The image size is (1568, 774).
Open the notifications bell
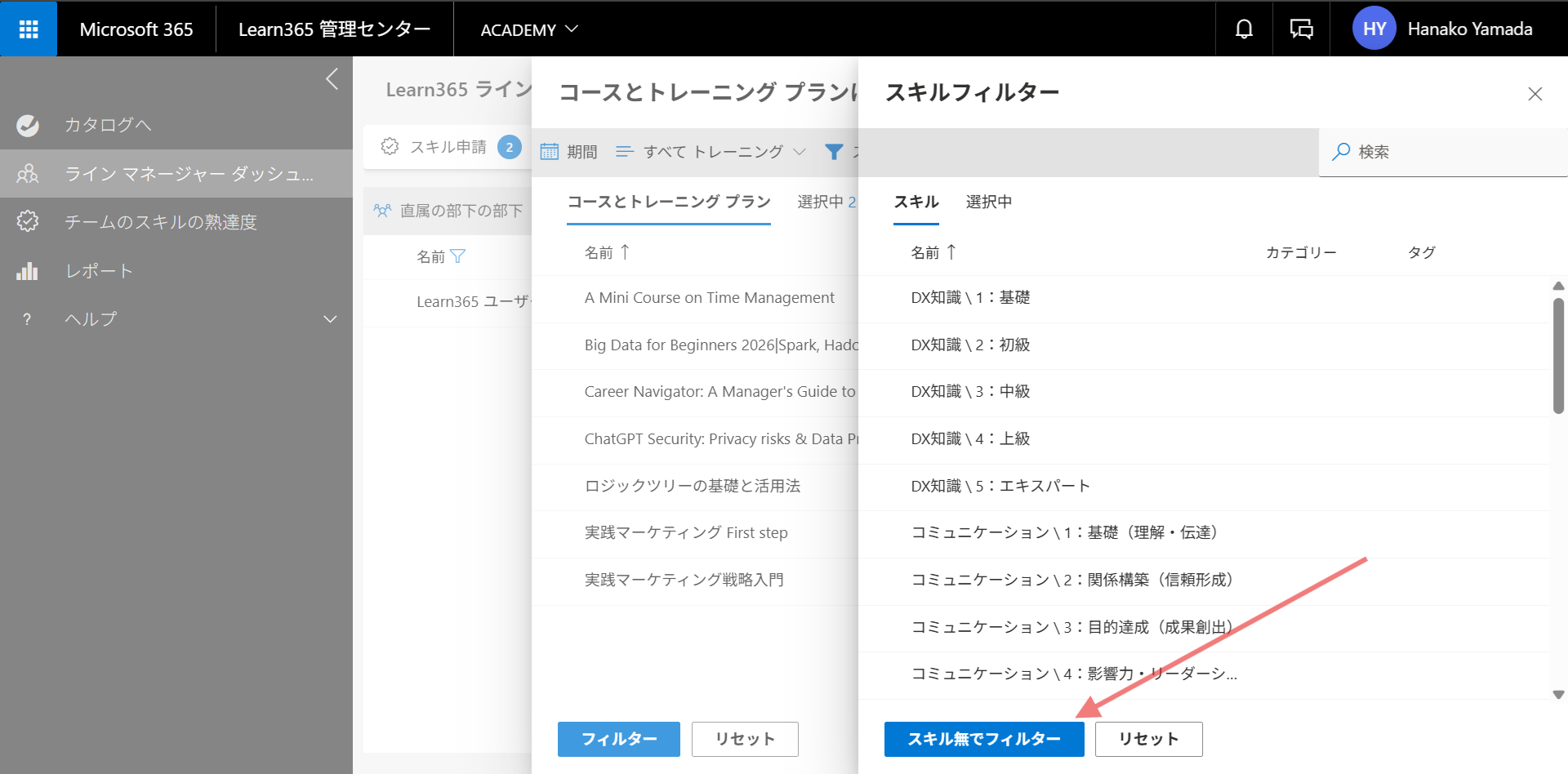[1244, 29]
